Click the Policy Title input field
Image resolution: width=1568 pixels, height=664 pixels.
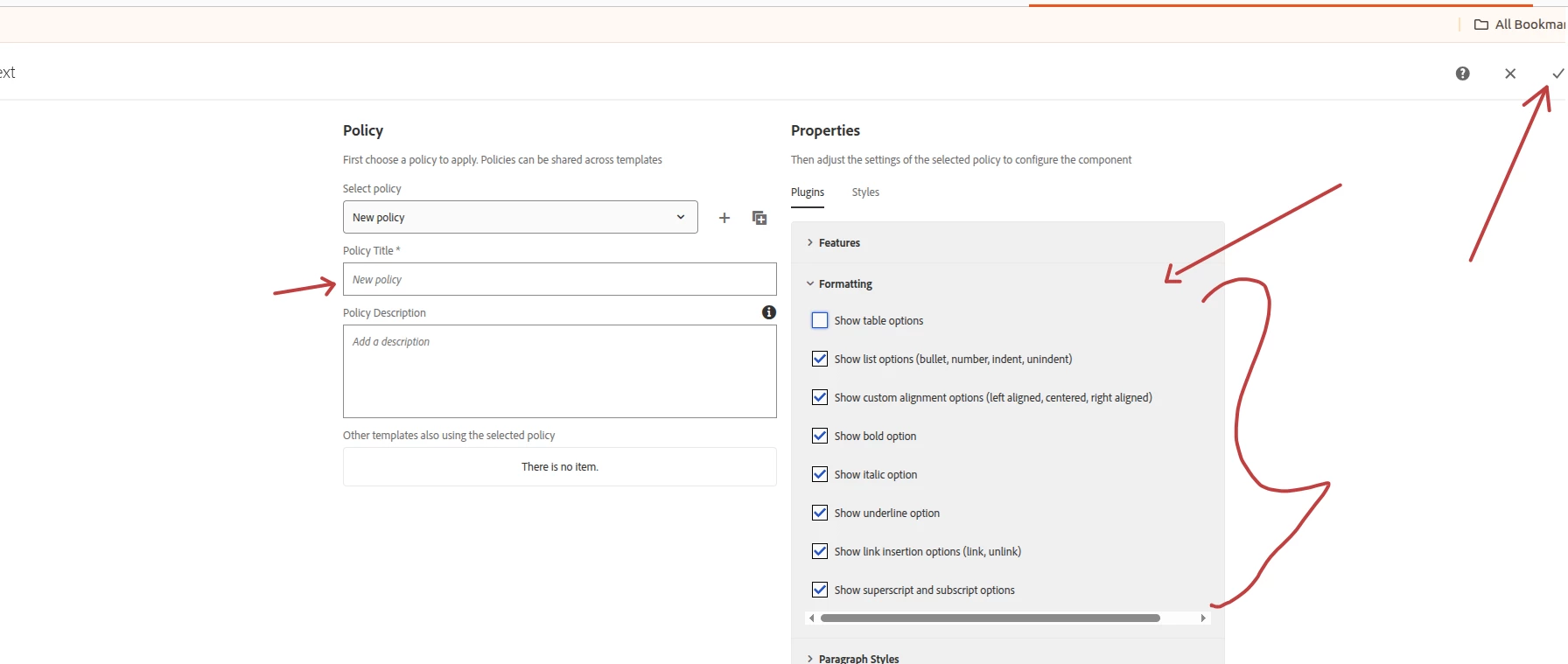(x=559, y=279)
